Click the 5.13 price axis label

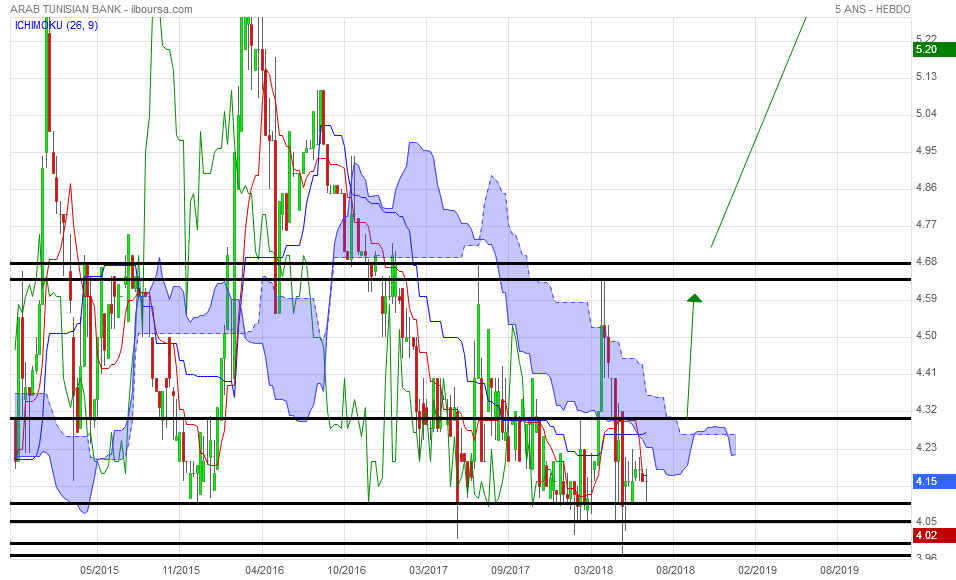[927, 76]
